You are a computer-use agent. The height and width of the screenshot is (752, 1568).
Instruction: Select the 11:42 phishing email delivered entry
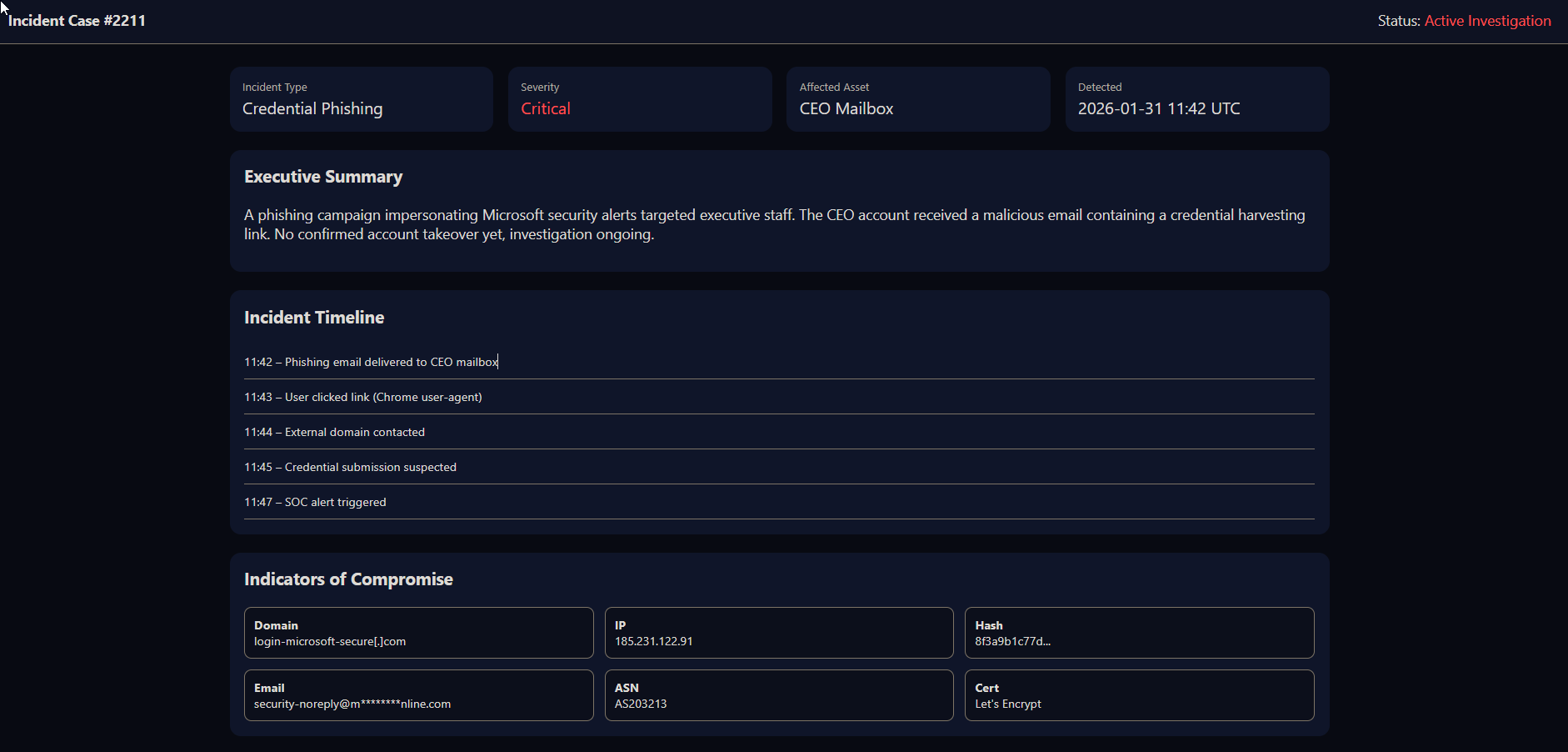(x=371, y=362)
